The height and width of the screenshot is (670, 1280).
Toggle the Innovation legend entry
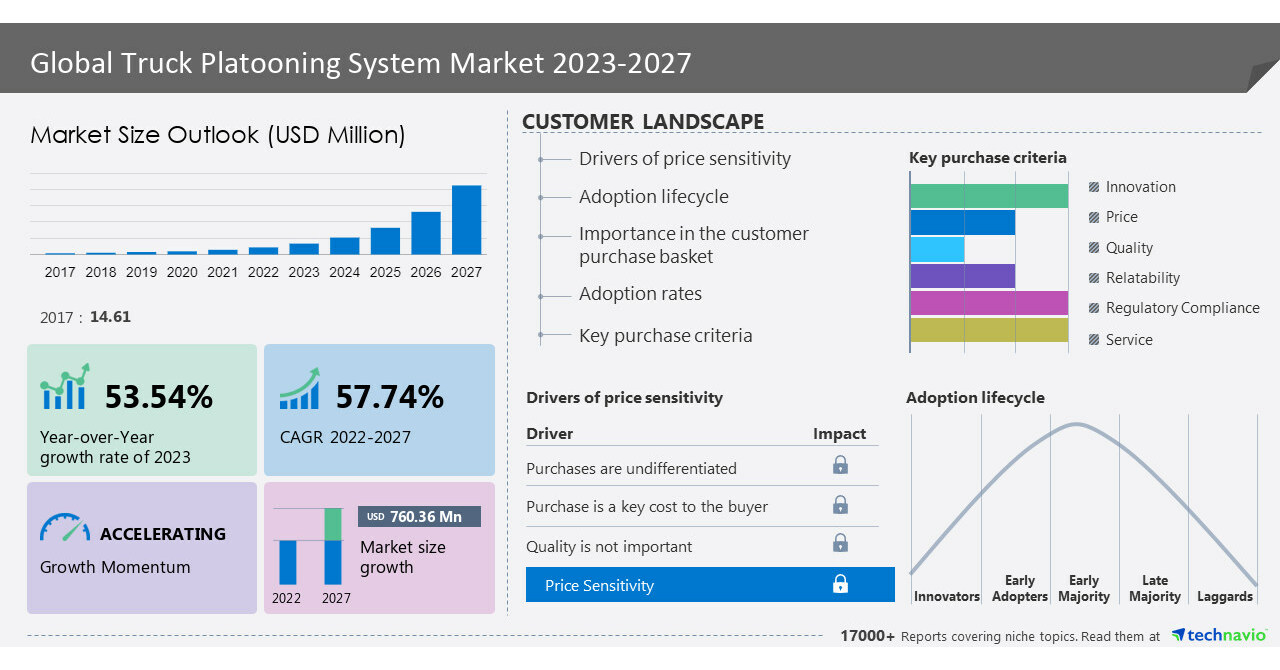pyautogui.click(x=1139, y=187)
